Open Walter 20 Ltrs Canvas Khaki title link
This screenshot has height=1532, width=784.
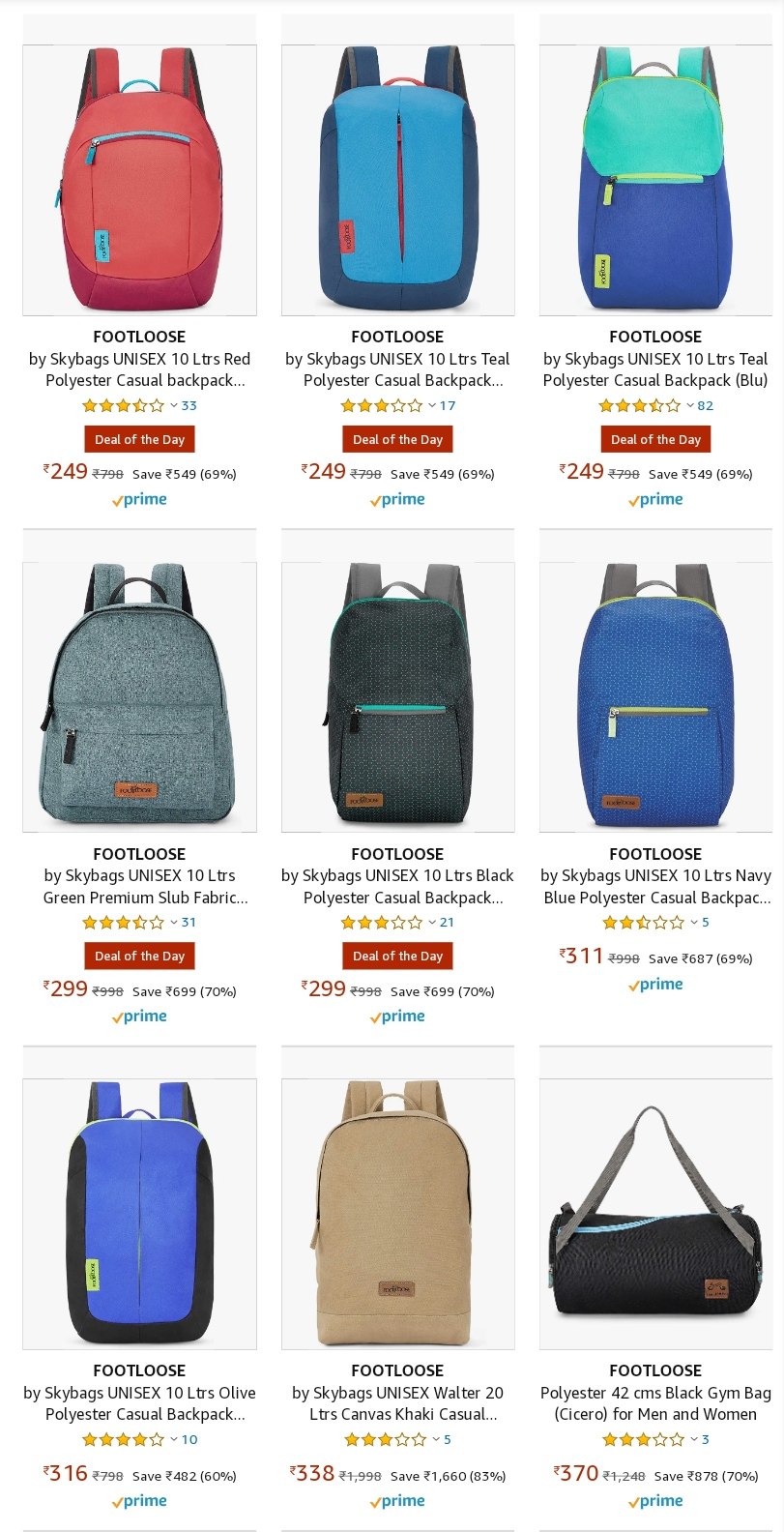pyautogui.click(x=397, y=1403)
